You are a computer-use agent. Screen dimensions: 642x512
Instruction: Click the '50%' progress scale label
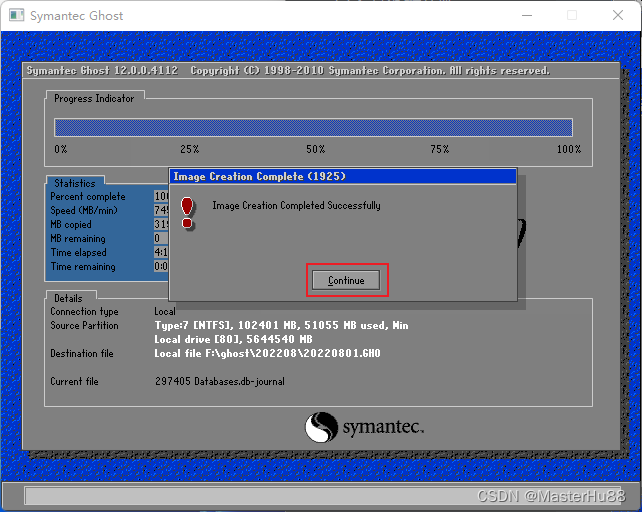click(316, 149)
